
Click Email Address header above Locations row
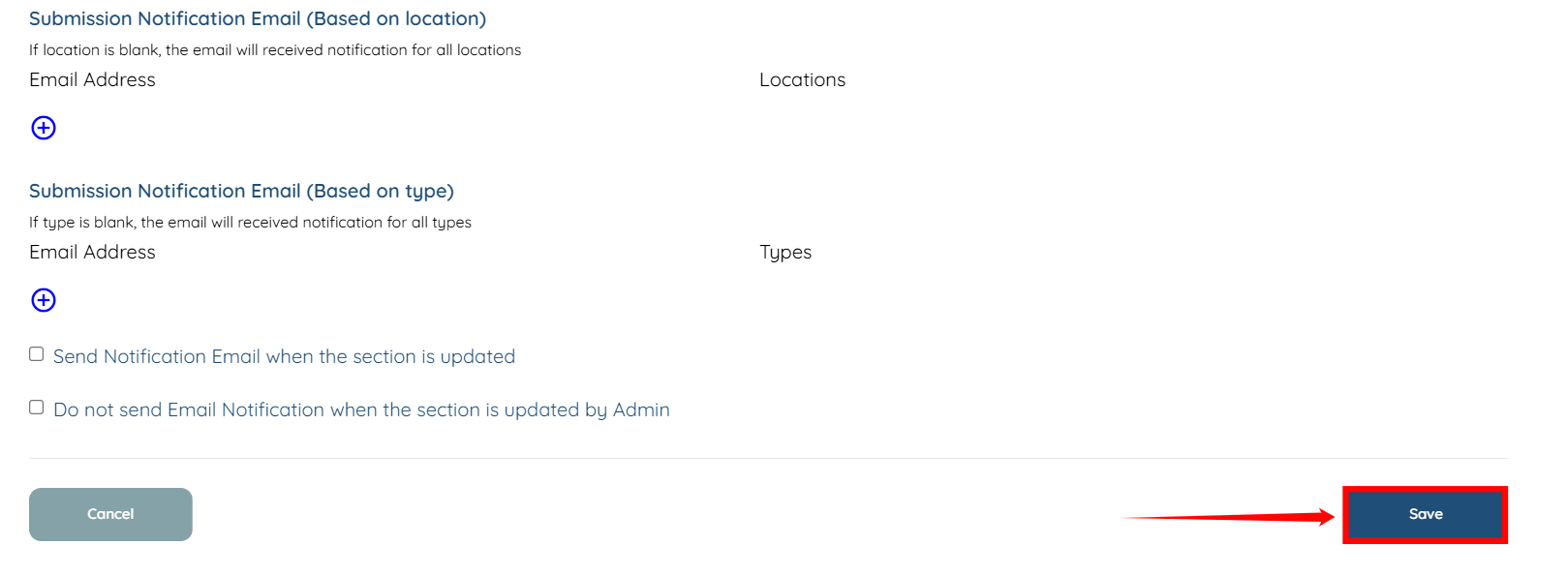pyautogui.click(x=92, y=79)
